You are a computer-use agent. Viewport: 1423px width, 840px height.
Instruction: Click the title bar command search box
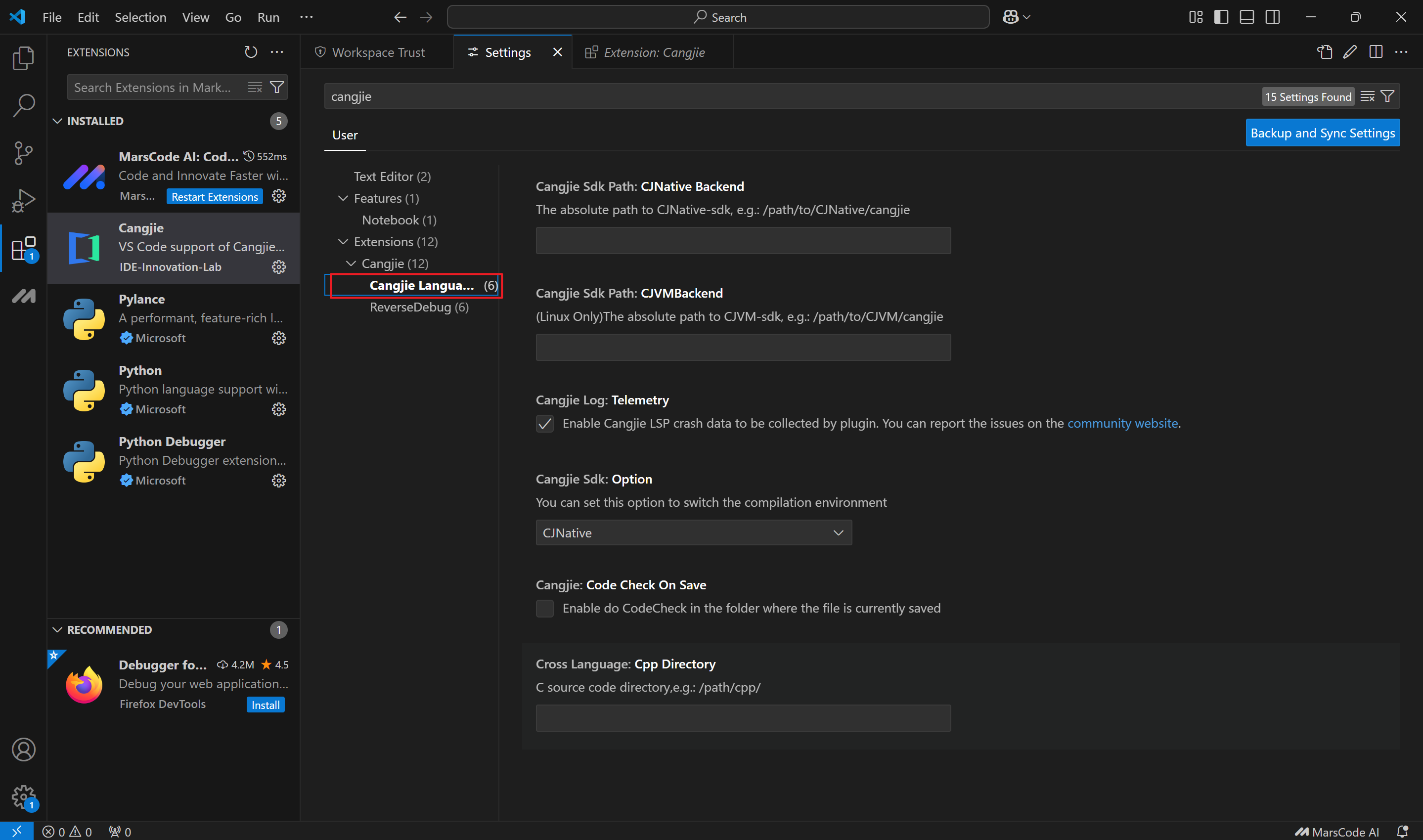pyautogui.click(x=718, y=17)
